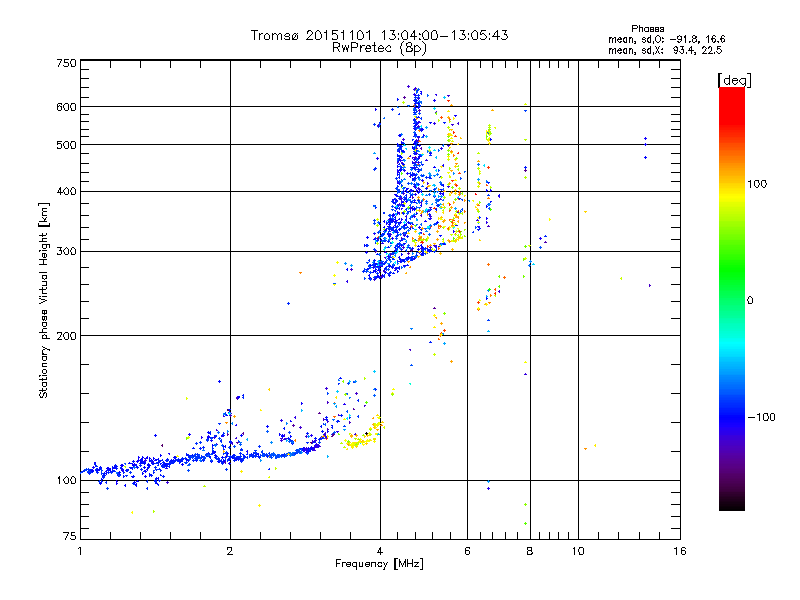Image resolution: width=800 pixels, height=600 pixels.
Task: Click the y-axis tick label '100'
Action: coord(67,481)
